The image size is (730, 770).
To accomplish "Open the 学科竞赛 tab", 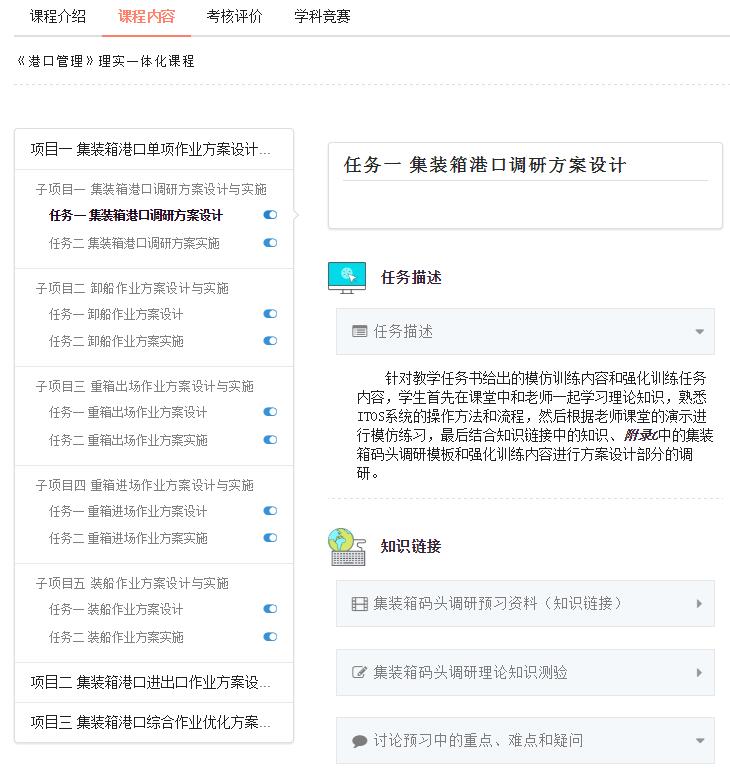I will (322, 17).
